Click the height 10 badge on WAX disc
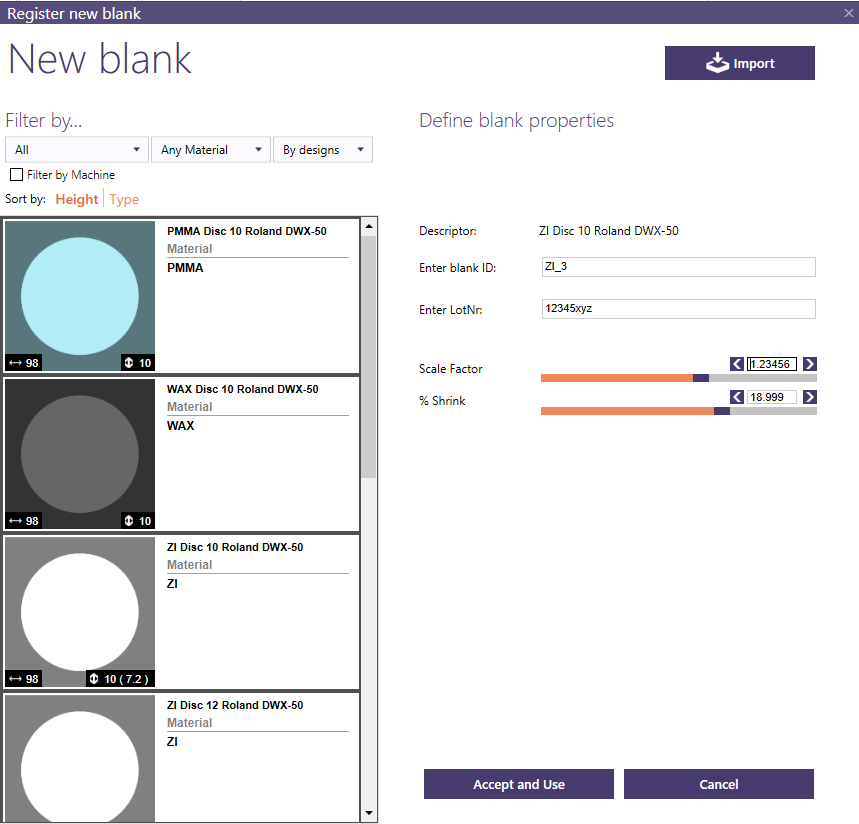 [x=138, y=520]
